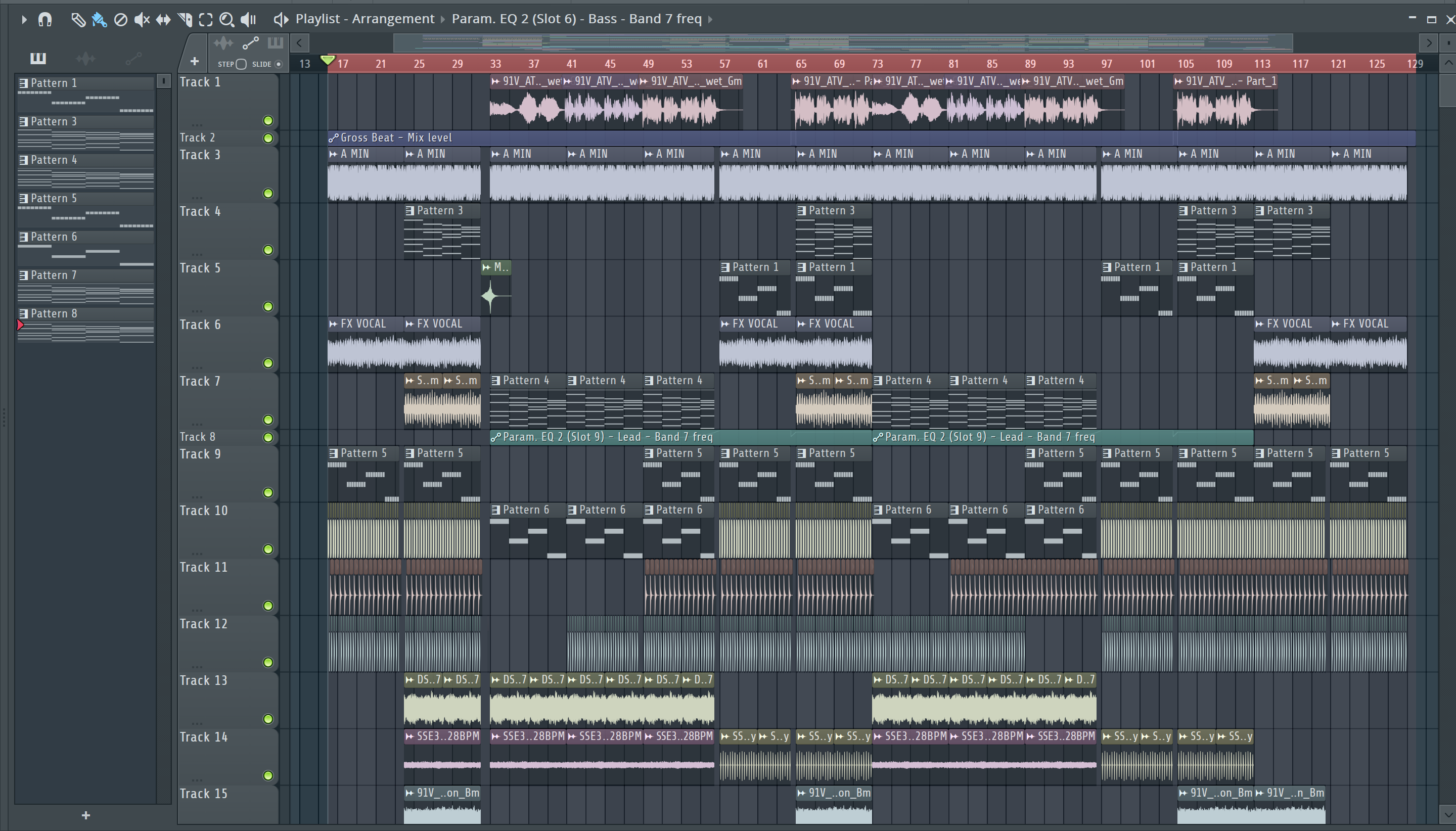The image size is (1456, 831).
Task: Click the scroll up arrow of vertical scrollbar
Action: [x=1448, y=63]
